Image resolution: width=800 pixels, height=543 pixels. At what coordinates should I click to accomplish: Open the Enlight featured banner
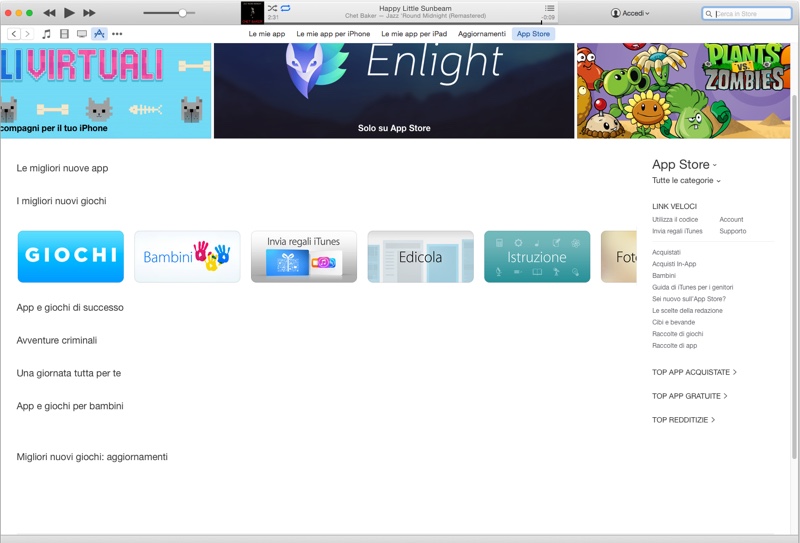click(394, 90)
